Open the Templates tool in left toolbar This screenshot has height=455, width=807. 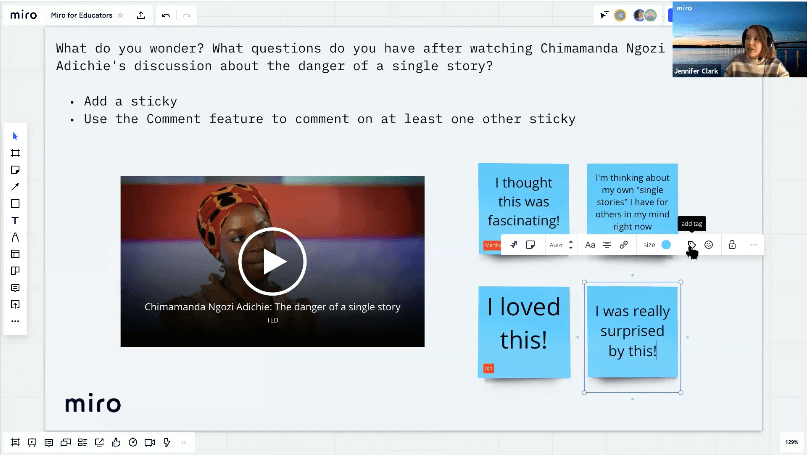click(15, 254)
